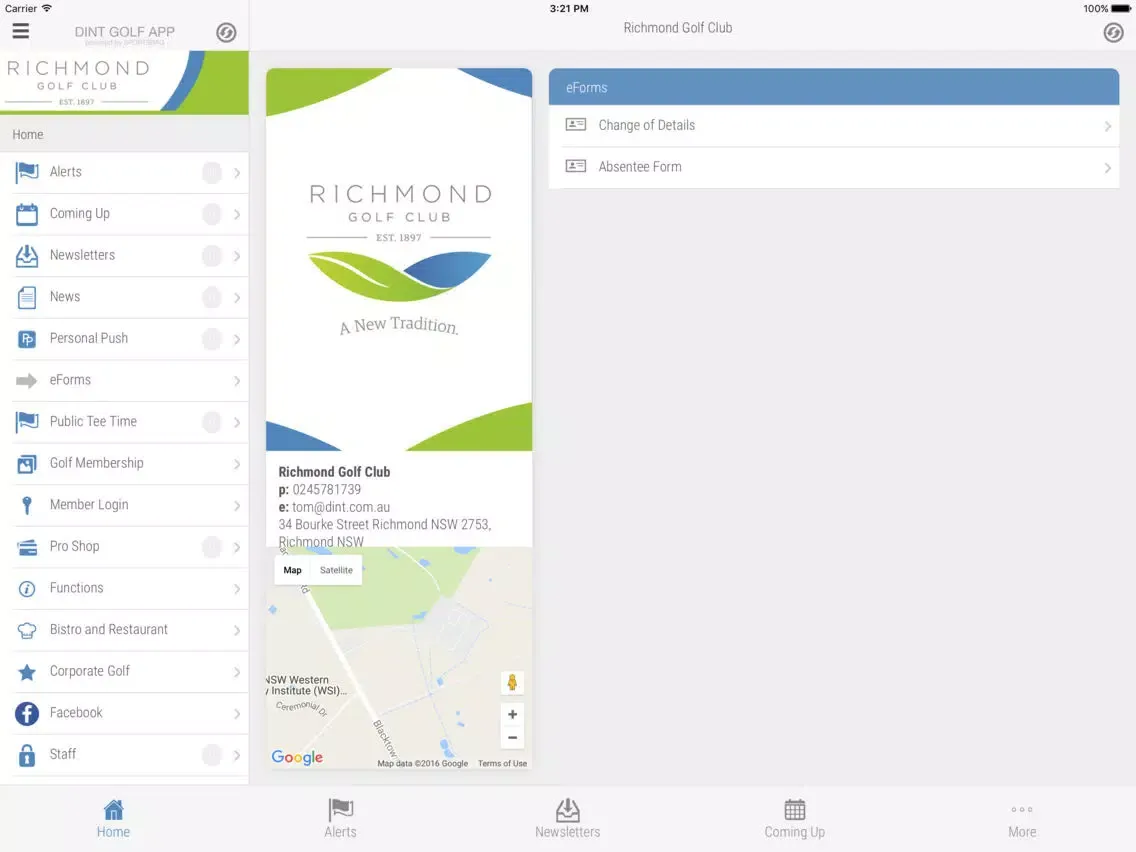The height and width of the screenshot is (852, 1136).
Task: Click the Corporate Golf star icon
Action: tap(27, 672)
